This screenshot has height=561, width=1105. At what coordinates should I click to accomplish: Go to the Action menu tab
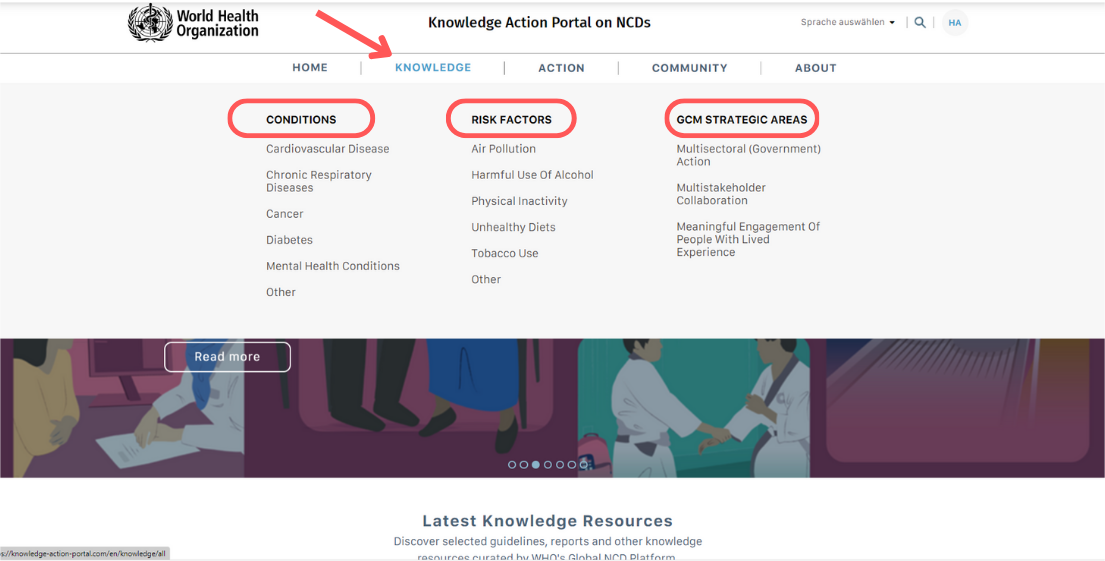pos(561,68)
